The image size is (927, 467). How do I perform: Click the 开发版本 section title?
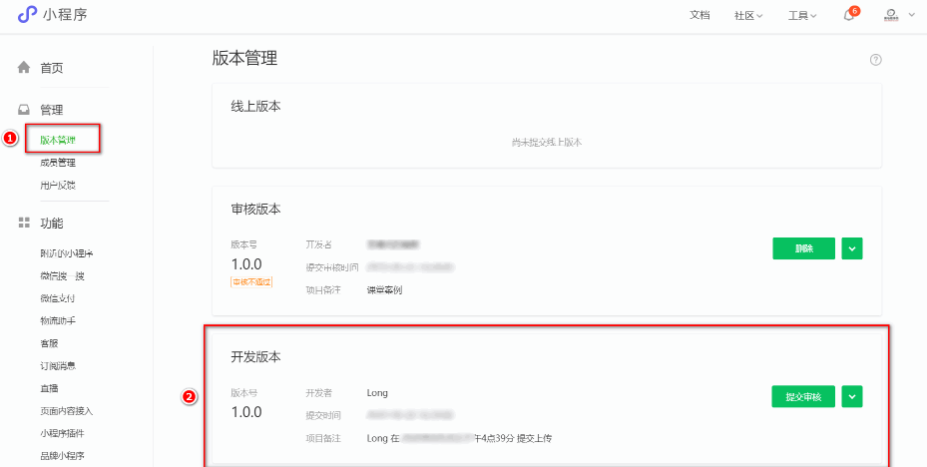click(255, 357)
